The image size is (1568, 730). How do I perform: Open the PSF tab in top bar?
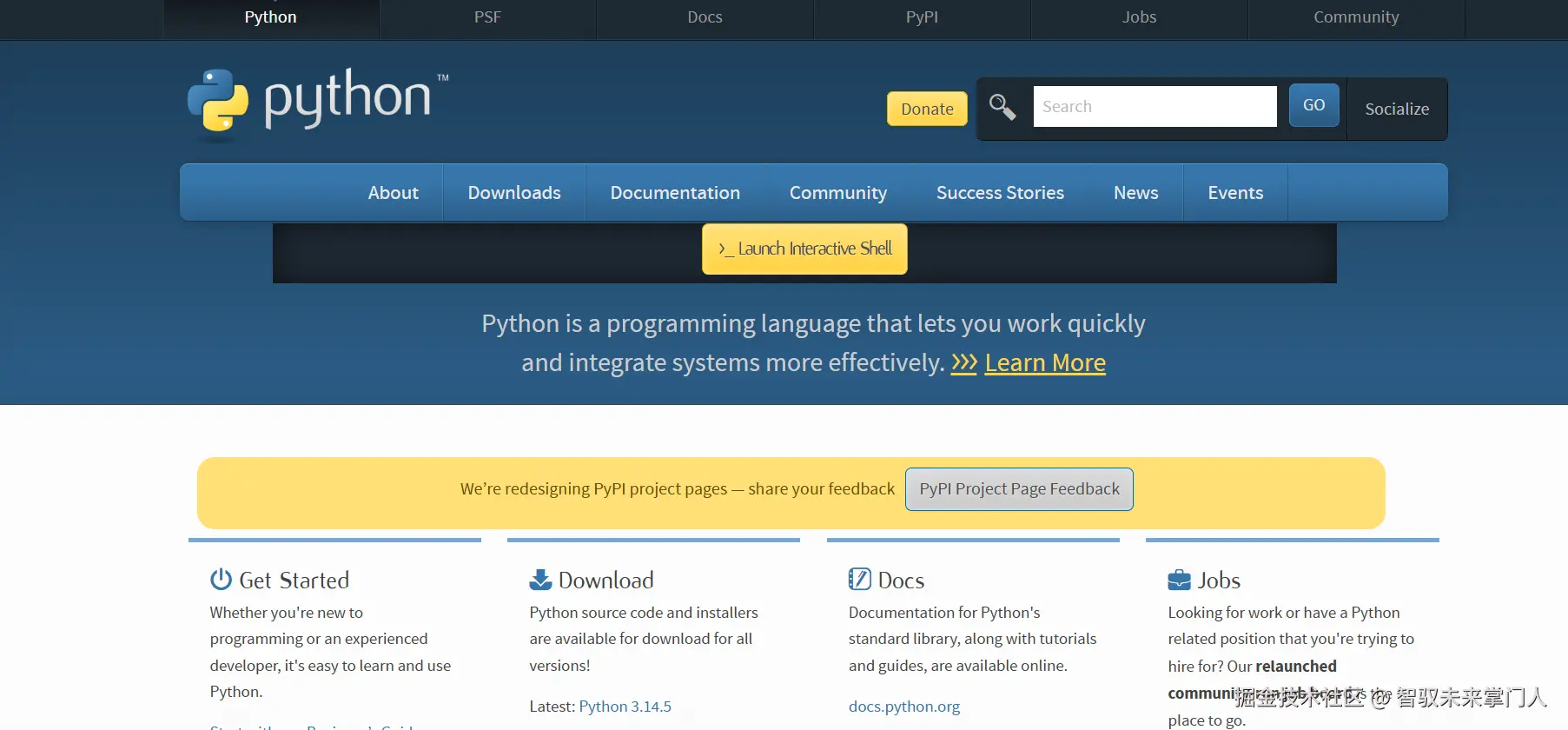(488, 18)
